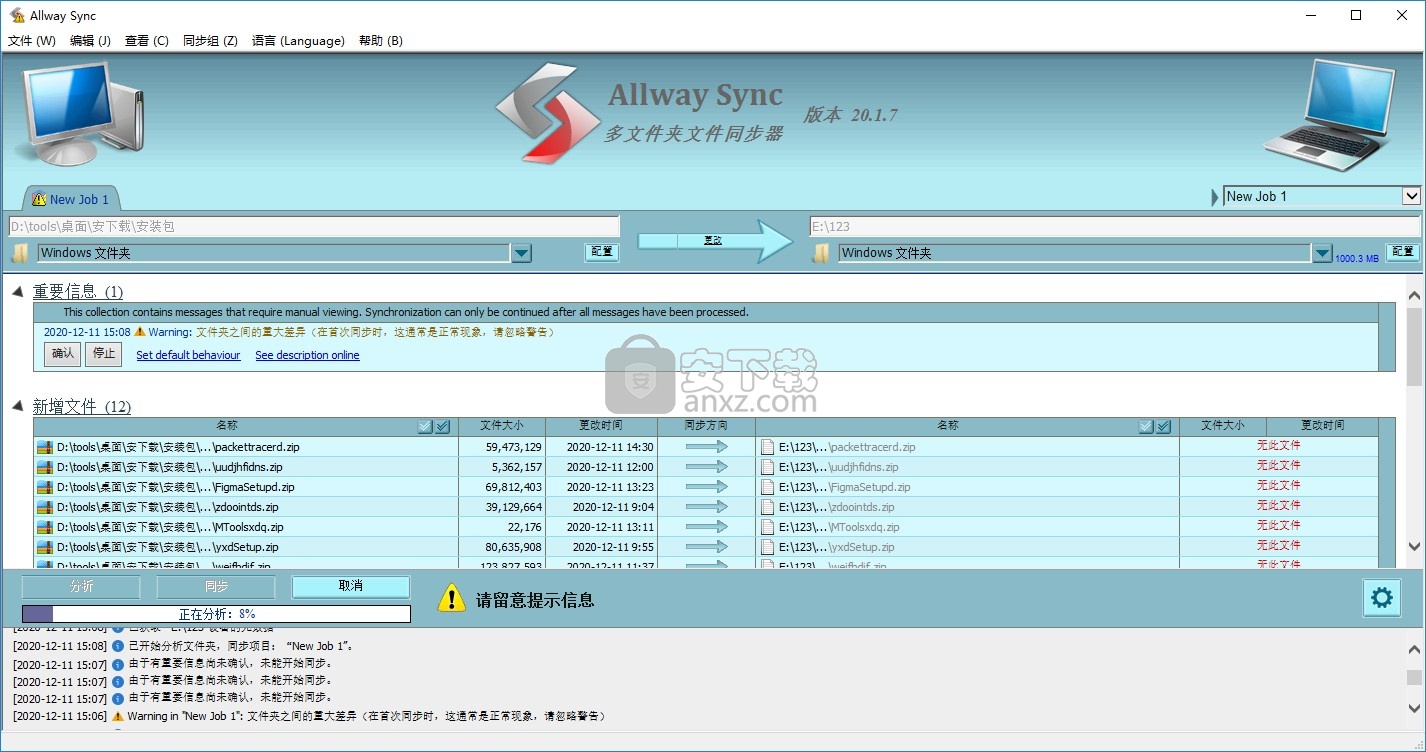
Task: Click the zip archive icon of left yxdSetup.zip
Action: click(44, 547)
